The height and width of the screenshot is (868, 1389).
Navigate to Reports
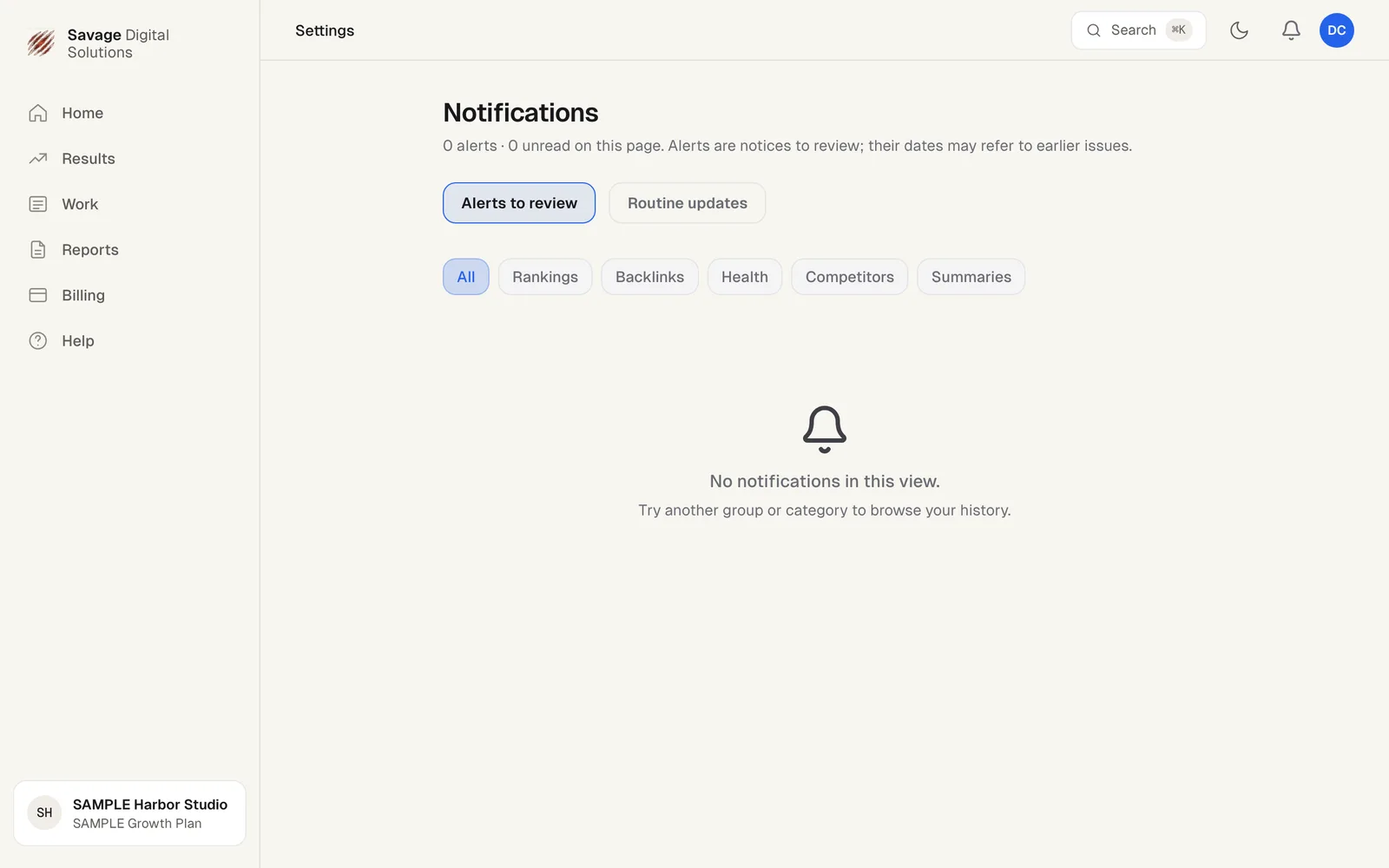click(x=130, y=250)
